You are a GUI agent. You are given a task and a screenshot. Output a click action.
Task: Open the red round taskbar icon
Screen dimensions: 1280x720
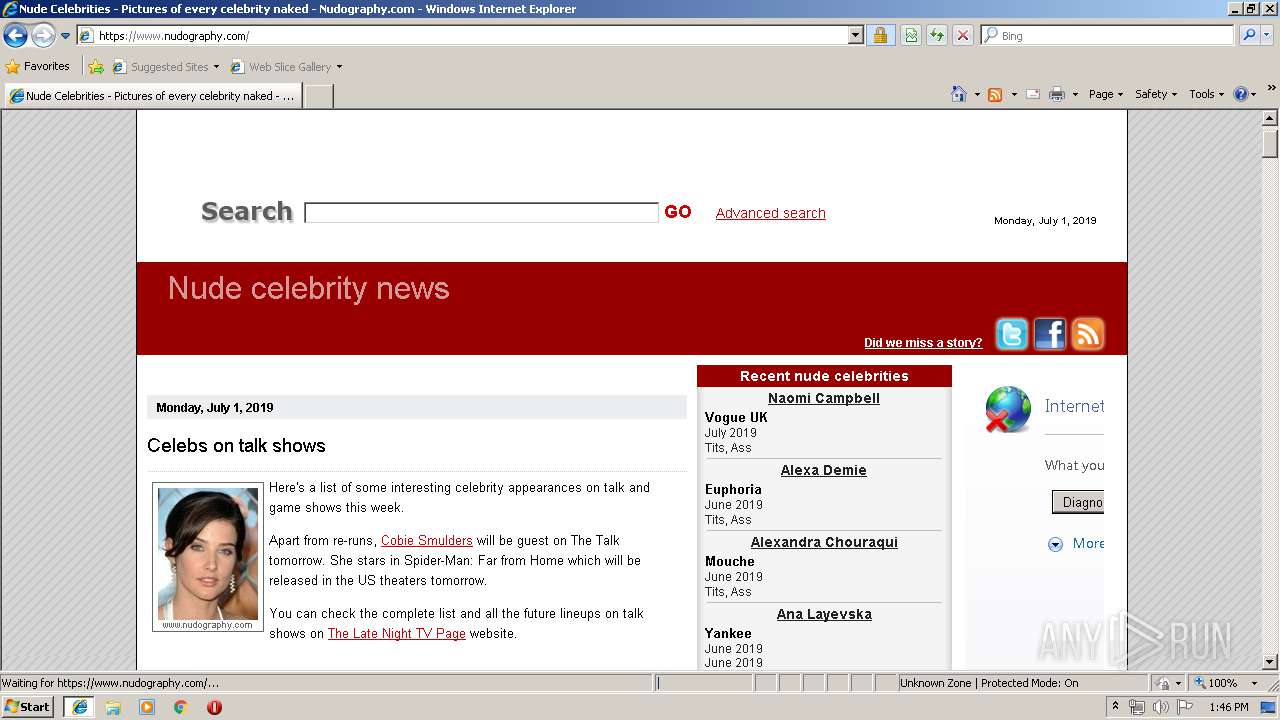[214, 707]
